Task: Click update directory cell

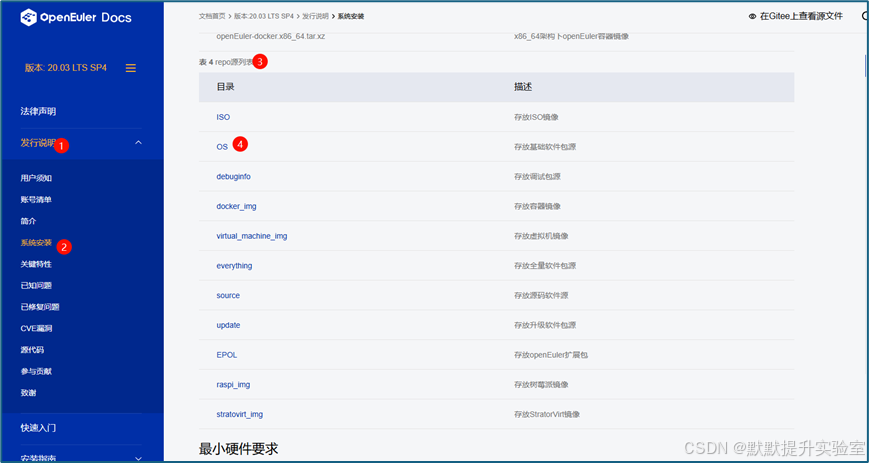Action: pyautogui.click(x=228, y=325)
